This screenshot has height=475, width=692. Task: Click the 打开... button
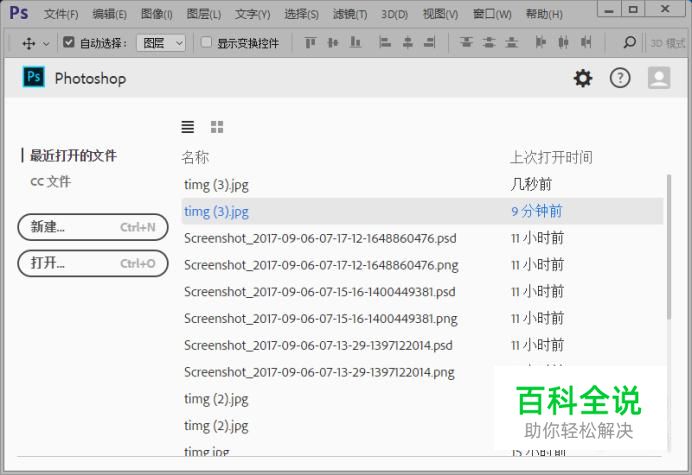pyautogui.click(x=93, y=263)
